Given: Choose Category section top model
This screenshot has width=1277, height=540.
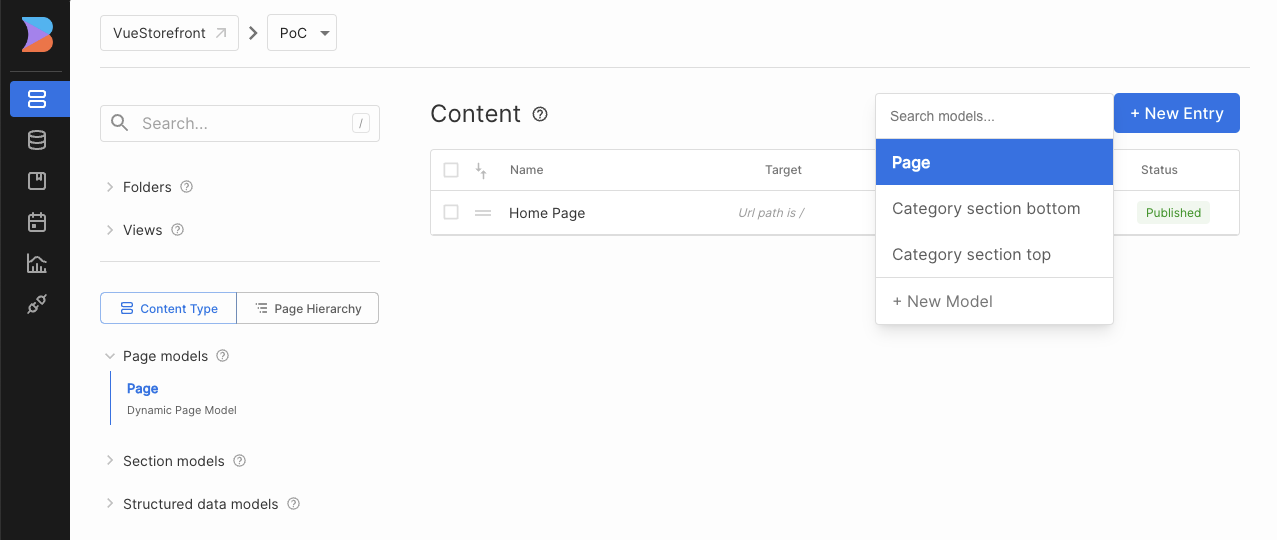Looking at the screenshot, I should 994,255.
